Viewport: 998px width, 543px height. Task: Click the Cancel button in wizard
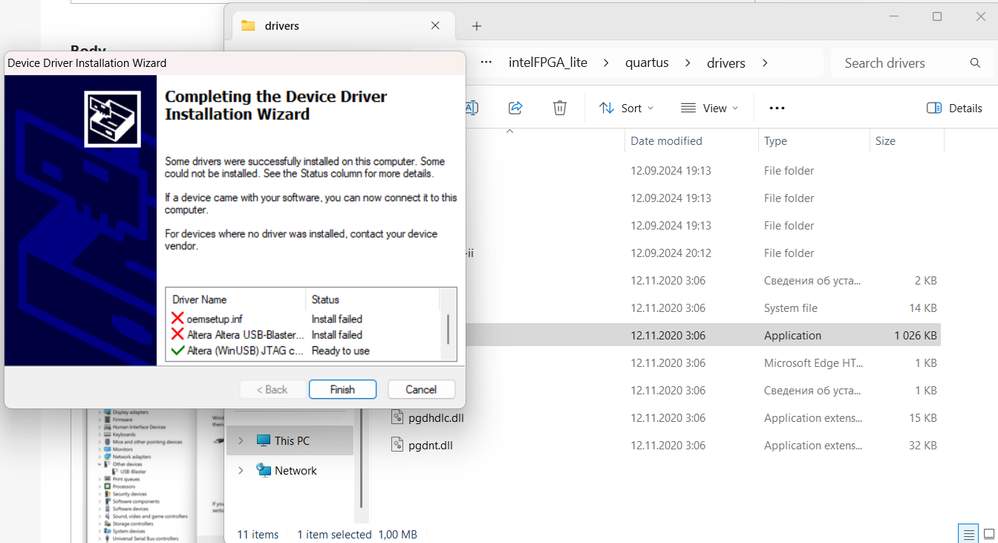(x=420, y=389)
